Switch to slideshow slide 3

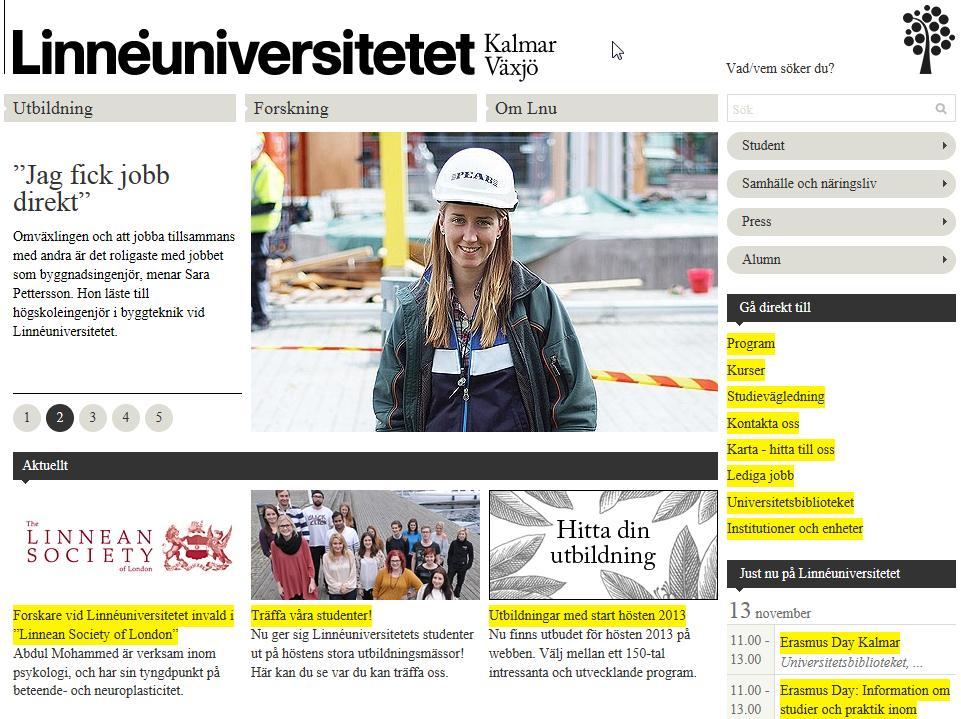coord(93,418)
